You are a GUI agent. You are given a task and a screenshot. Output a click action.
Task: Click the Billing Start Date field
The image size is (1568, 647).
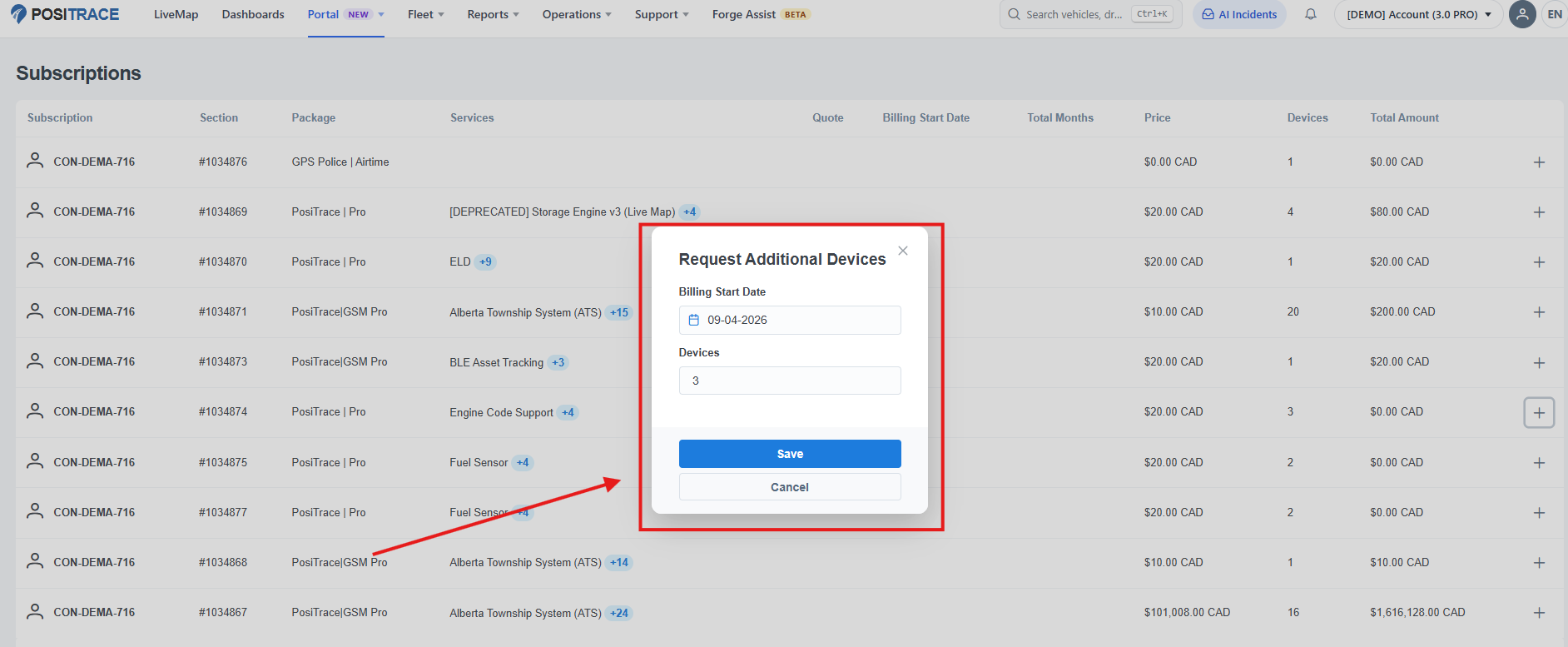pyautogui.click(x=790, y=320)
